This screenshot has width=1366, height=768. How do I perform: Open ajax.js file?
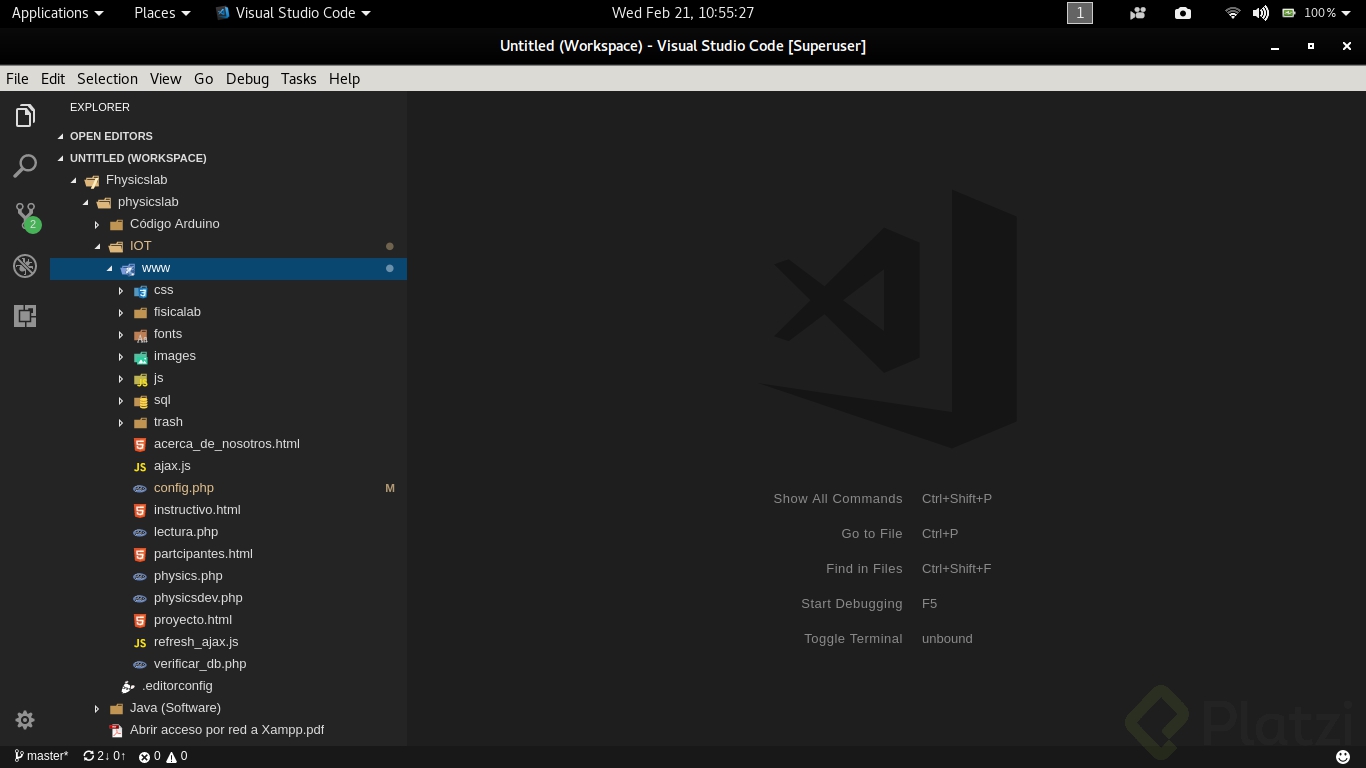click(x=228, y=466)
